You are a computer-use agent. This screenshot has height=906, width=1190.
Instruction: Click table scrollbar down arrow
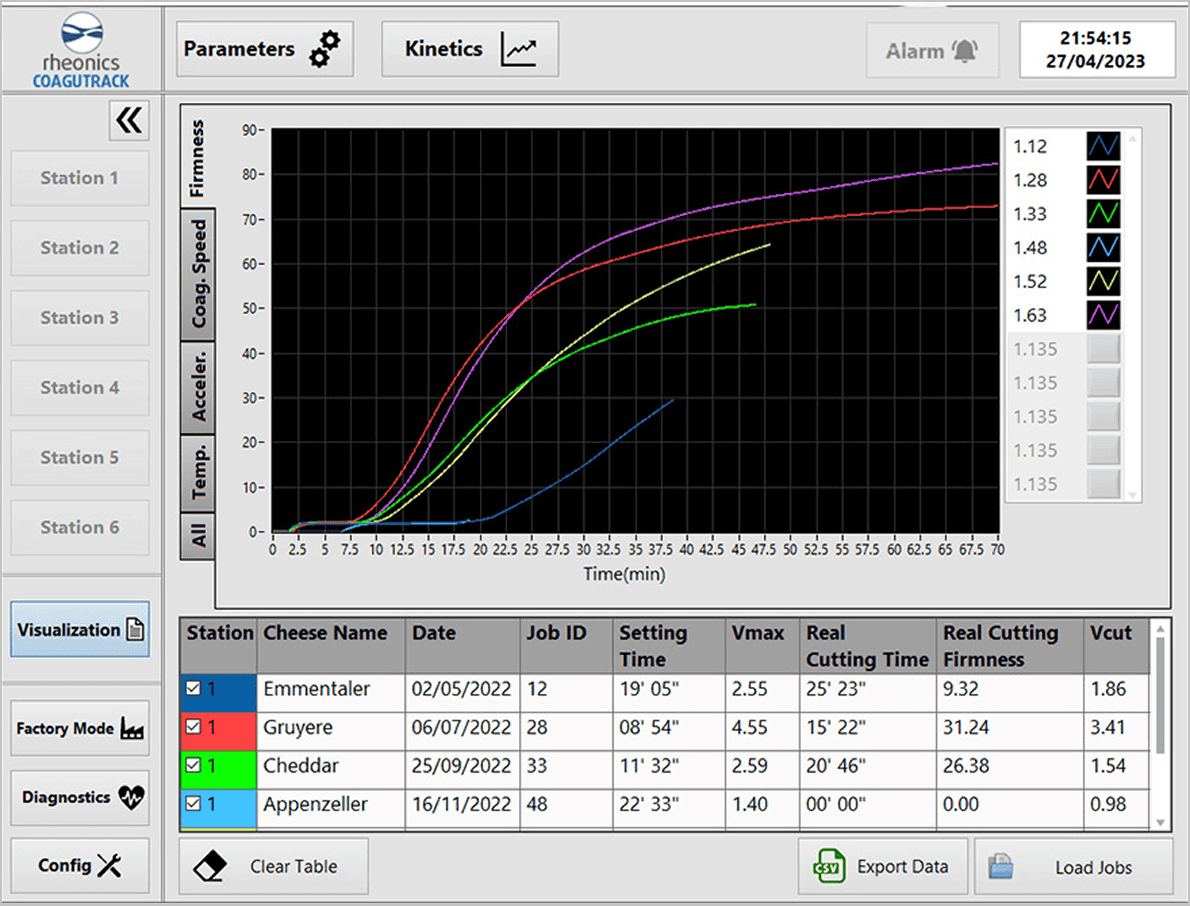coord(1159,822)
